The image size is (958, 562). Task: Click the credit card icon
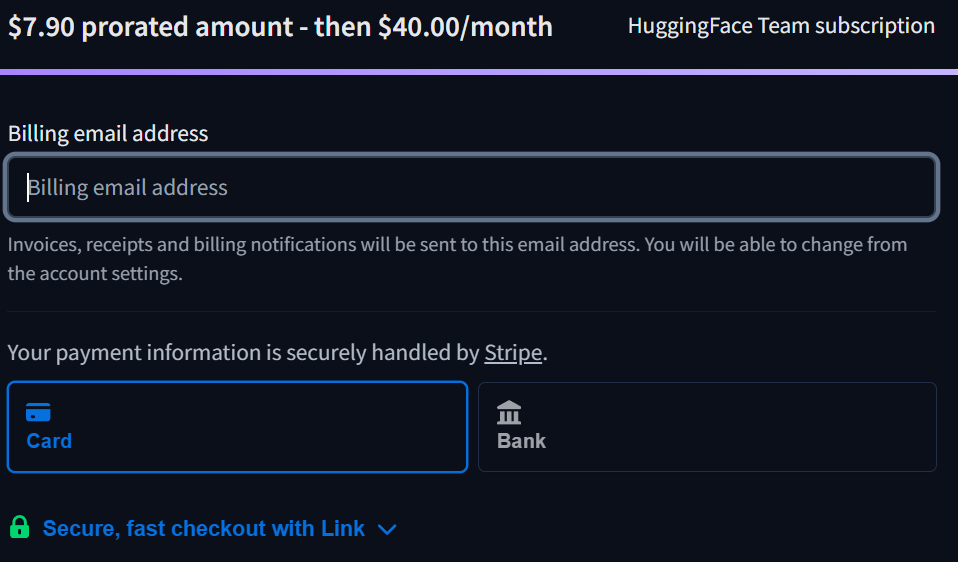pyautogui.click(x=38, y=412)
